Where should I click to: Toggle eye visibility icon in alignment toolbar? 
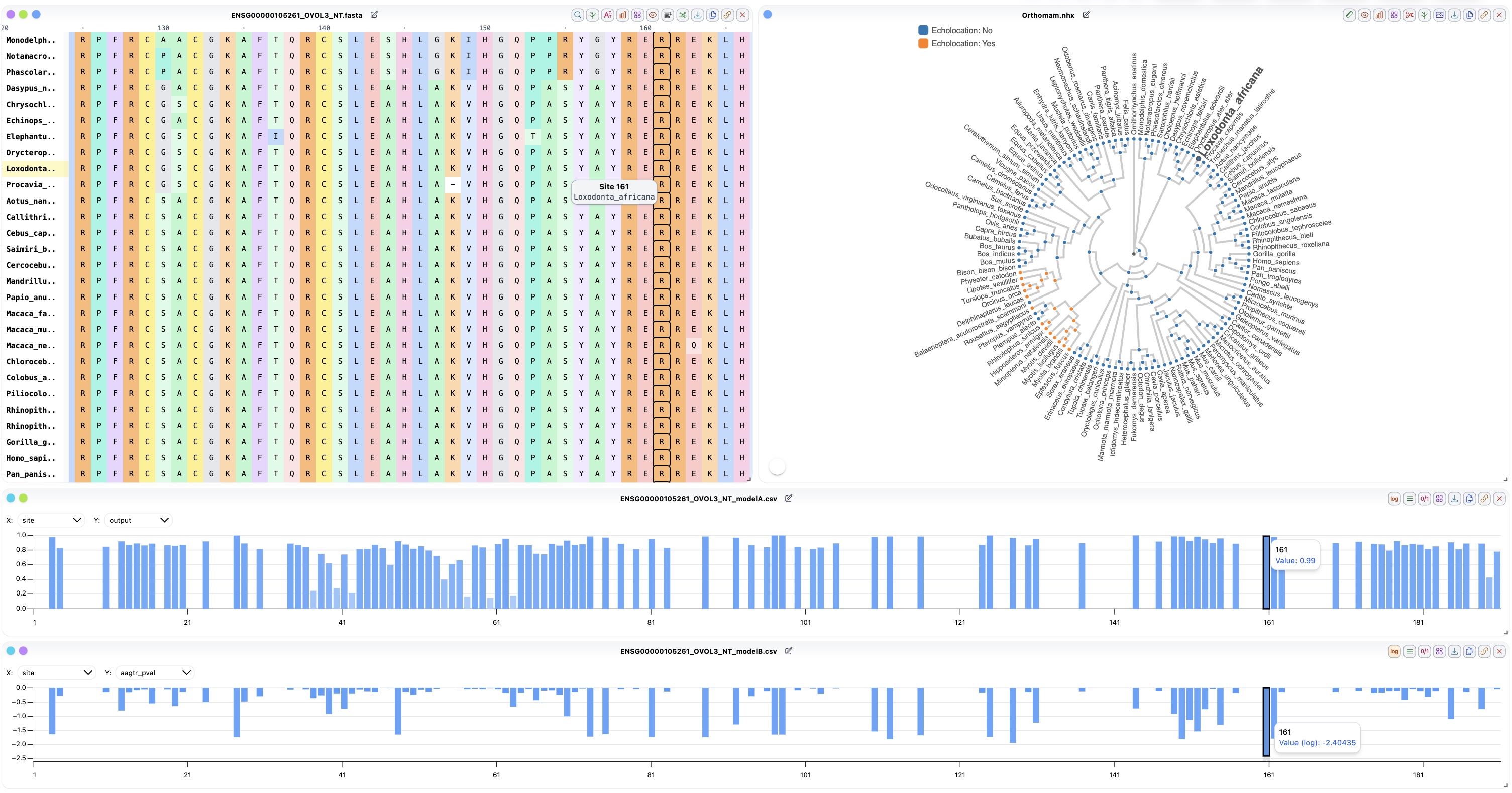tap(653, 15)
